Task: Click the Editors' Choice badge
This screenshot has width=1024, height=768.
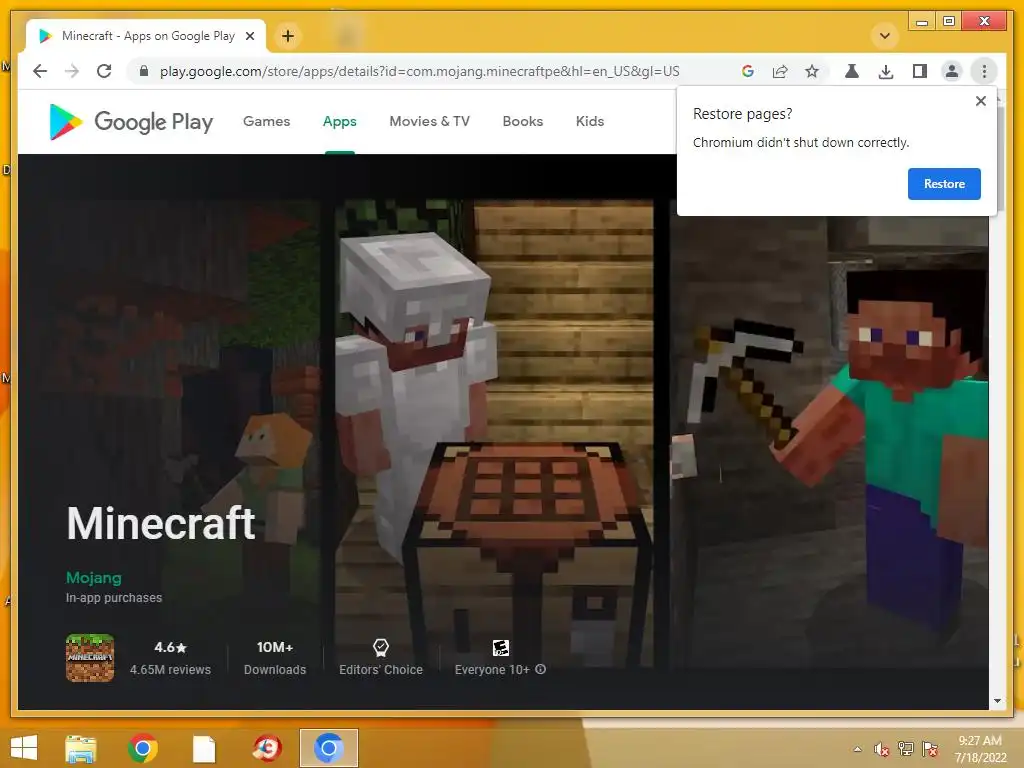Action: [x=381, y=658]
